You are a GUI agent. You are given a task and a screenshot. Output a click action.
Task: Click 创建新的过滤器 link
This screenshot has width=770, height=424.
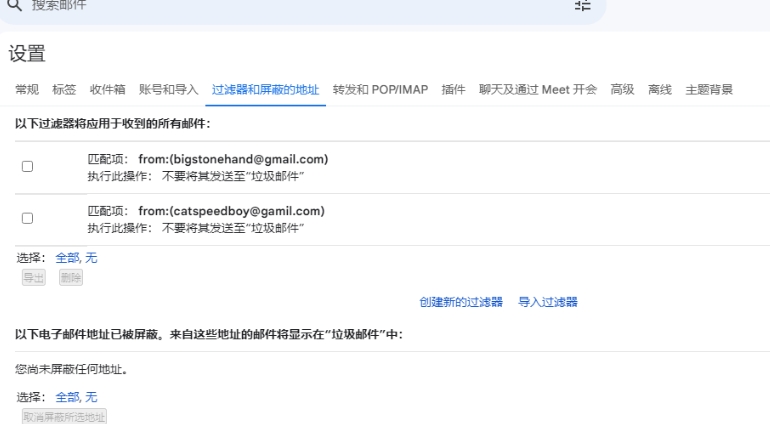click(461, 302)
